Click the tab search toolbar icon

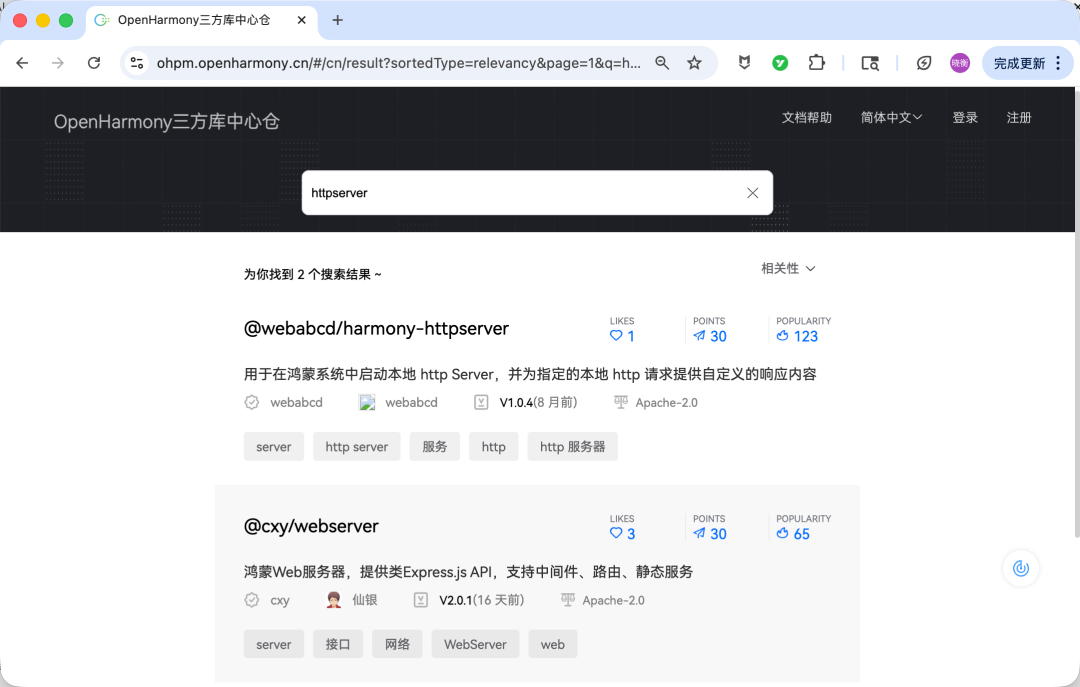pyautogui.click(x=870, y=63)
